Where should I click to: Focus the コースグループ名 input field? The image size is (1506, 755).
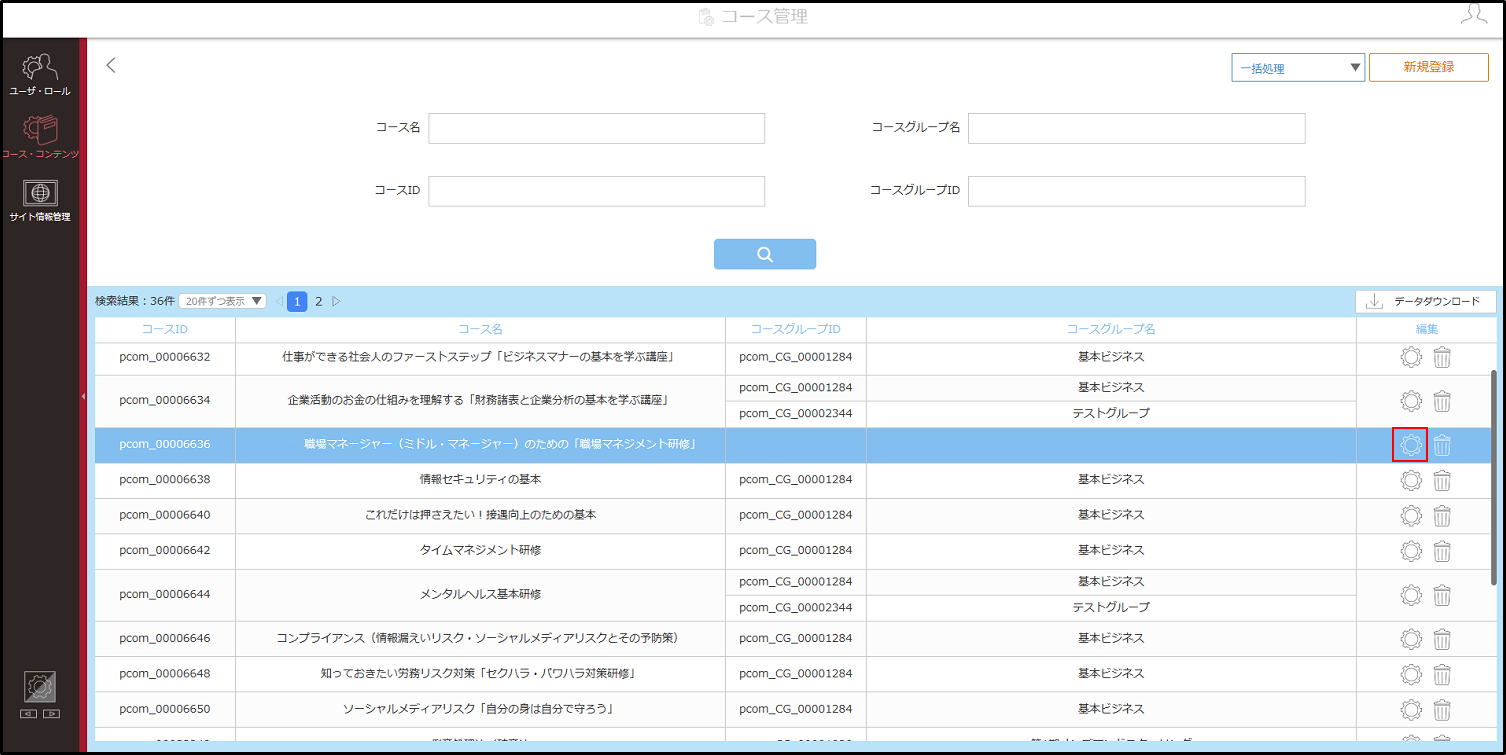1136,128
